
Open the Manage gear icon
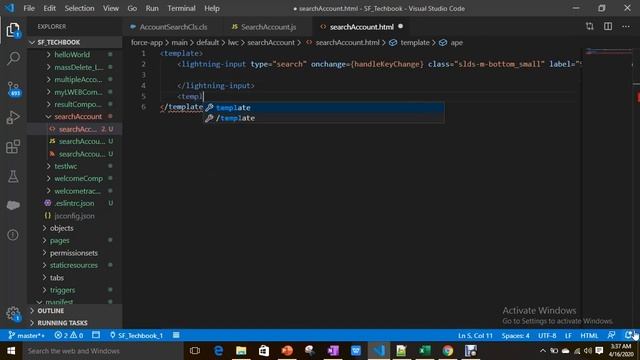(13, 313)
